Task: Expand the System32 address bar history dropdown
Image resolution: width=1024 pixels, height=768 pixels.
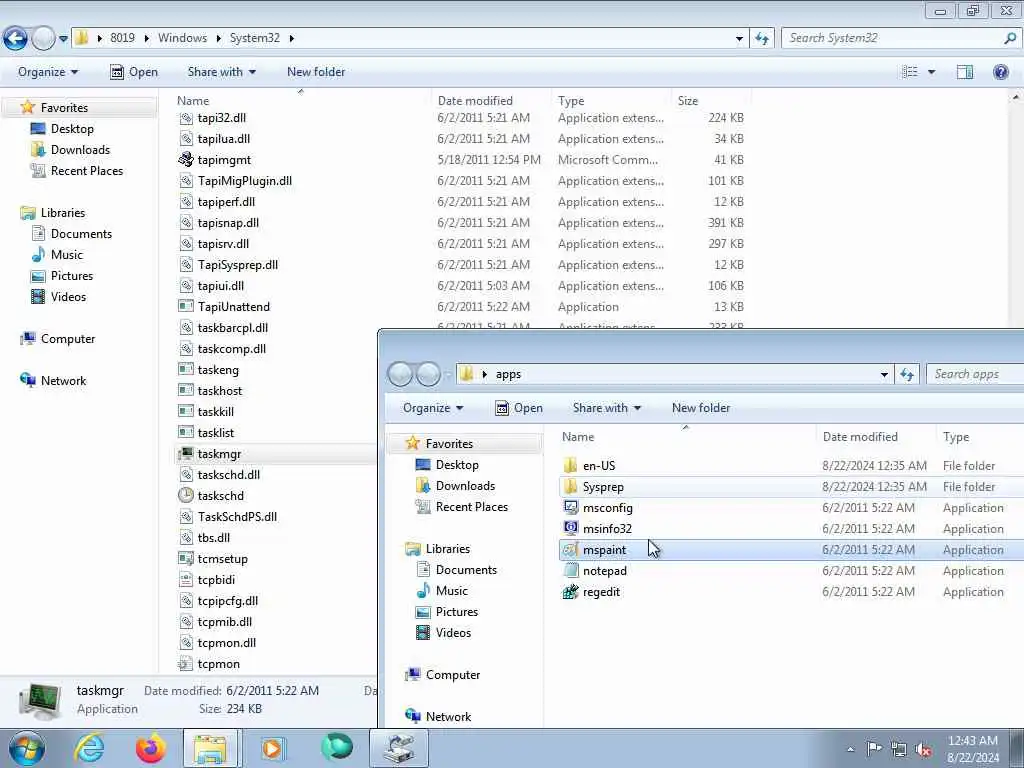Action: pos(739,39)
